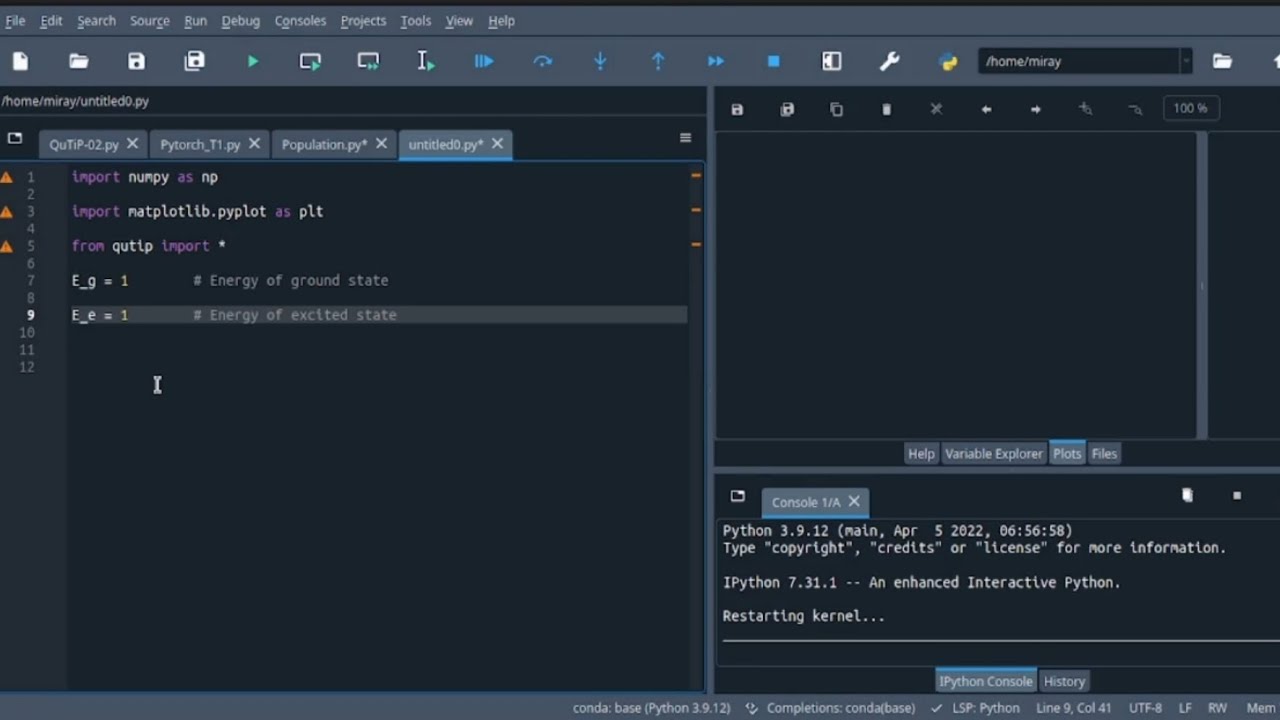
Task: Switch to the Population.py tab
Action: pos(324,144)
